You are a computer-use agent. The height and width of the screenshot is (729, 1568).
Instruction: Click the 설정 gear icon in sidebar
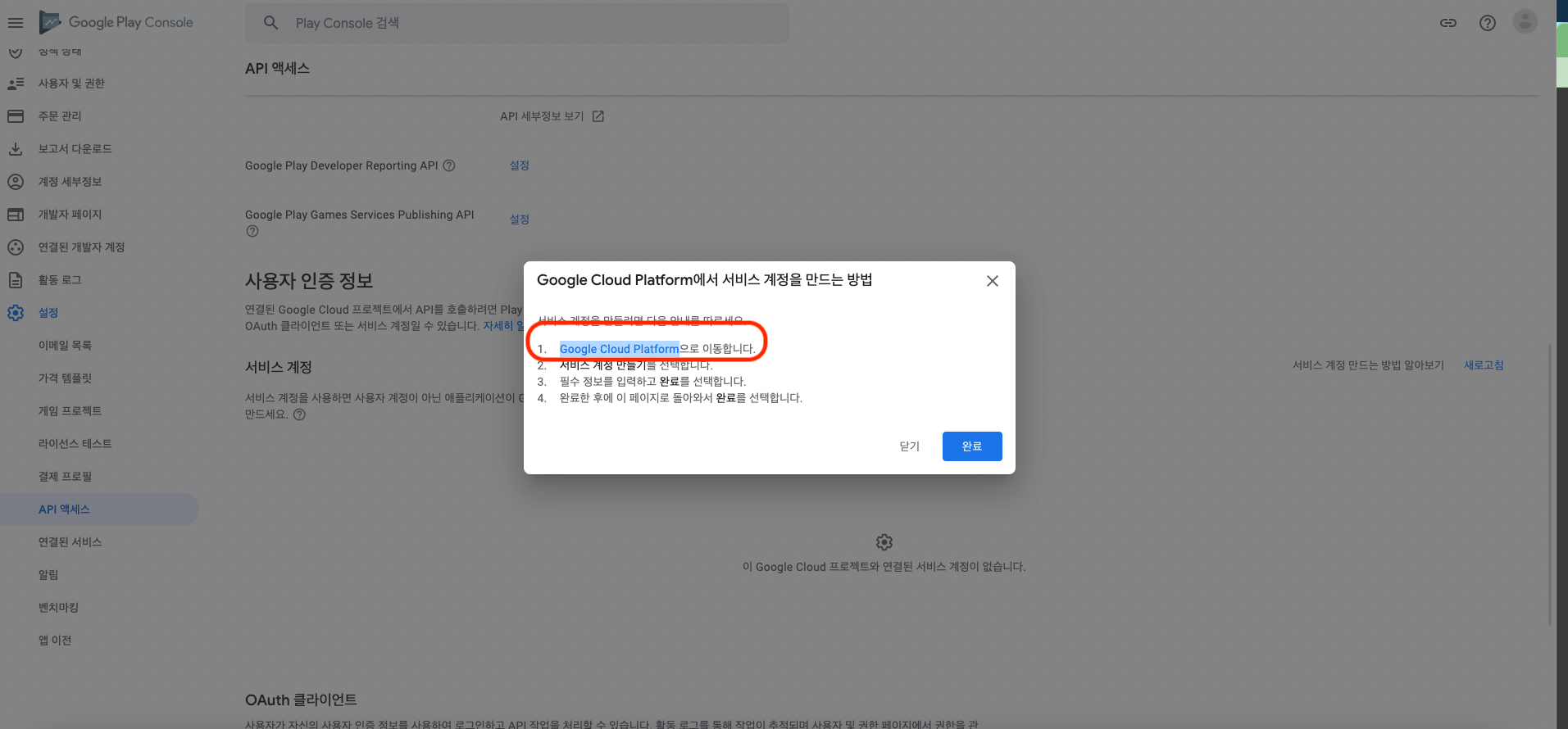16,313
